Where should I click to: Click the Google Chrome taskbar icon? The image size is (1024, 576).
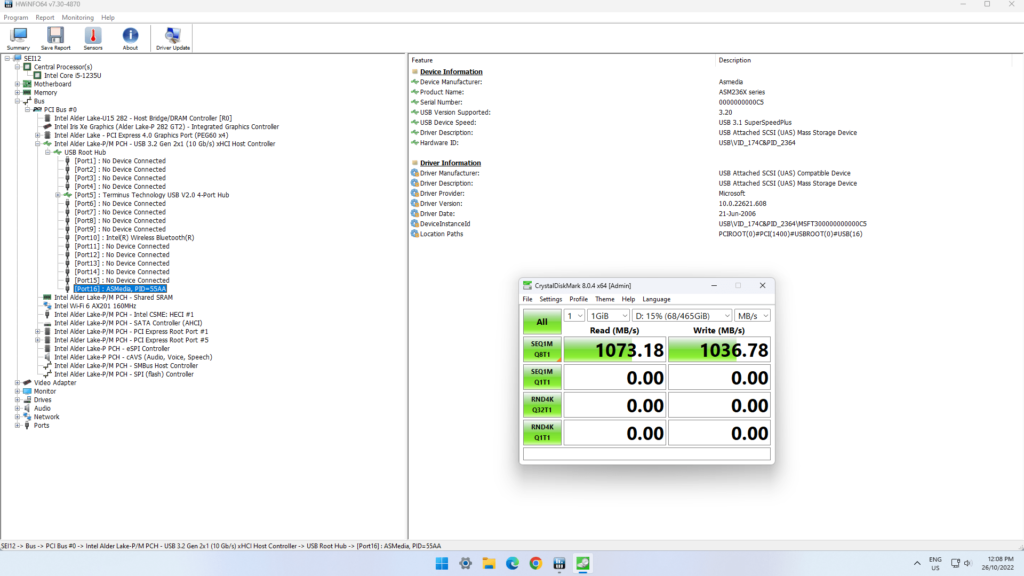[x=535, y=564]
